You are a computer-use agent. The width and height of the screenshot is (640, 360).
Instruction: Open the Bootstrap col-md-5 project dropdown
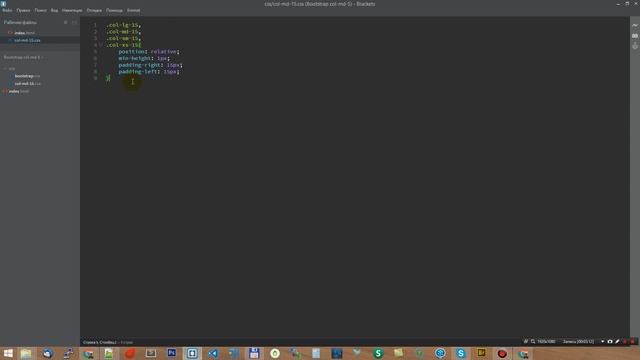coord(23,57)
